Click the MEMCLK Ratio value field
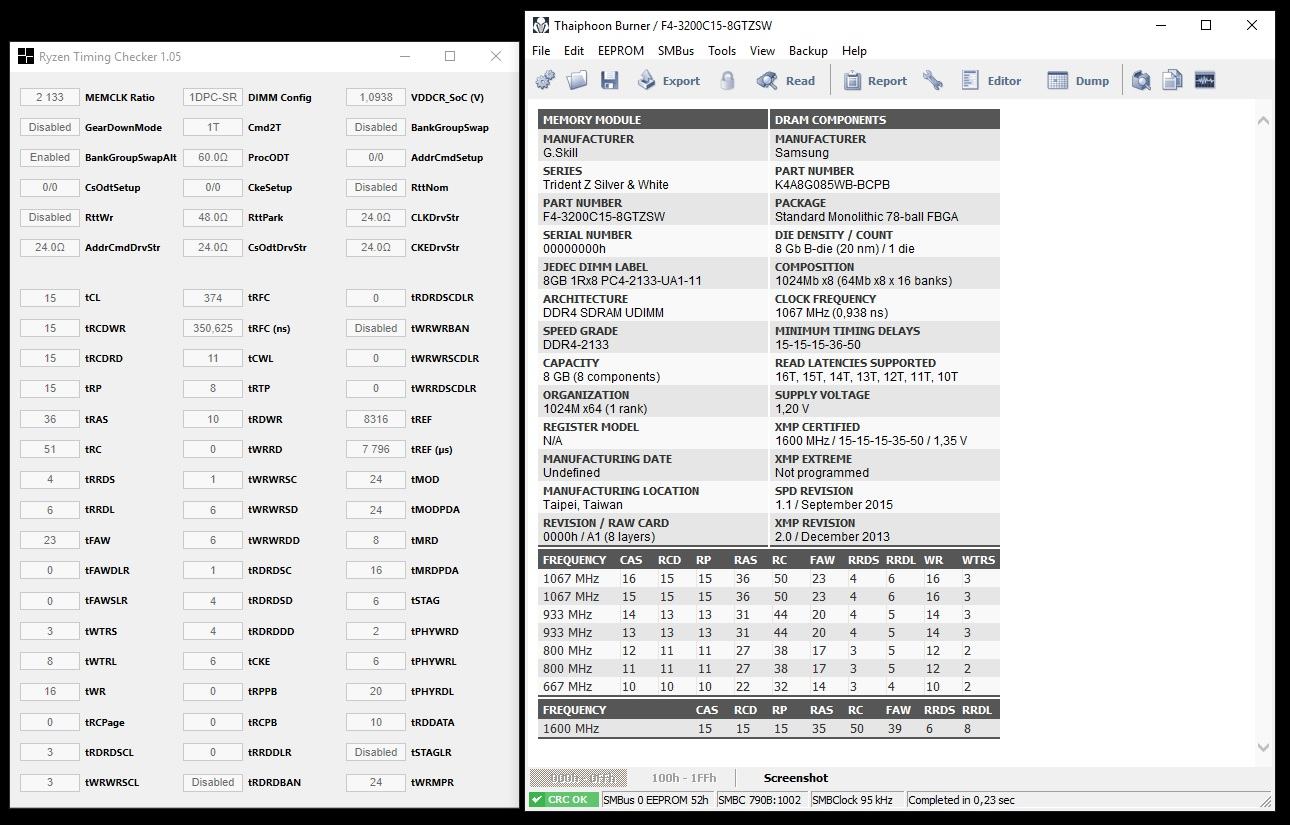The image size is (1290, 825). (x=50, y=97)
